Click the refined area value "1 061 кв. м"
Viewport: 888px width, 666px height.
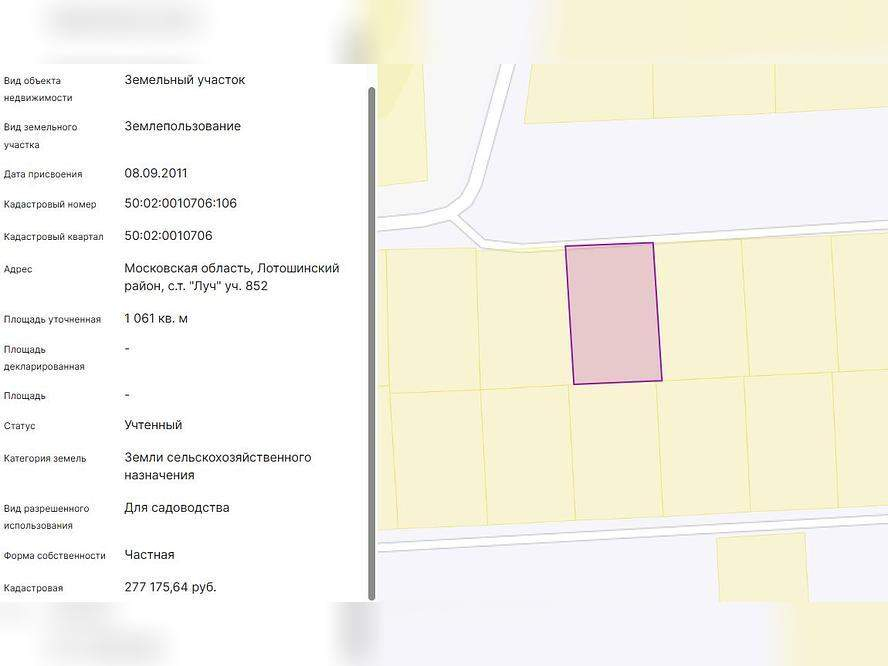[x=156, y=319]
